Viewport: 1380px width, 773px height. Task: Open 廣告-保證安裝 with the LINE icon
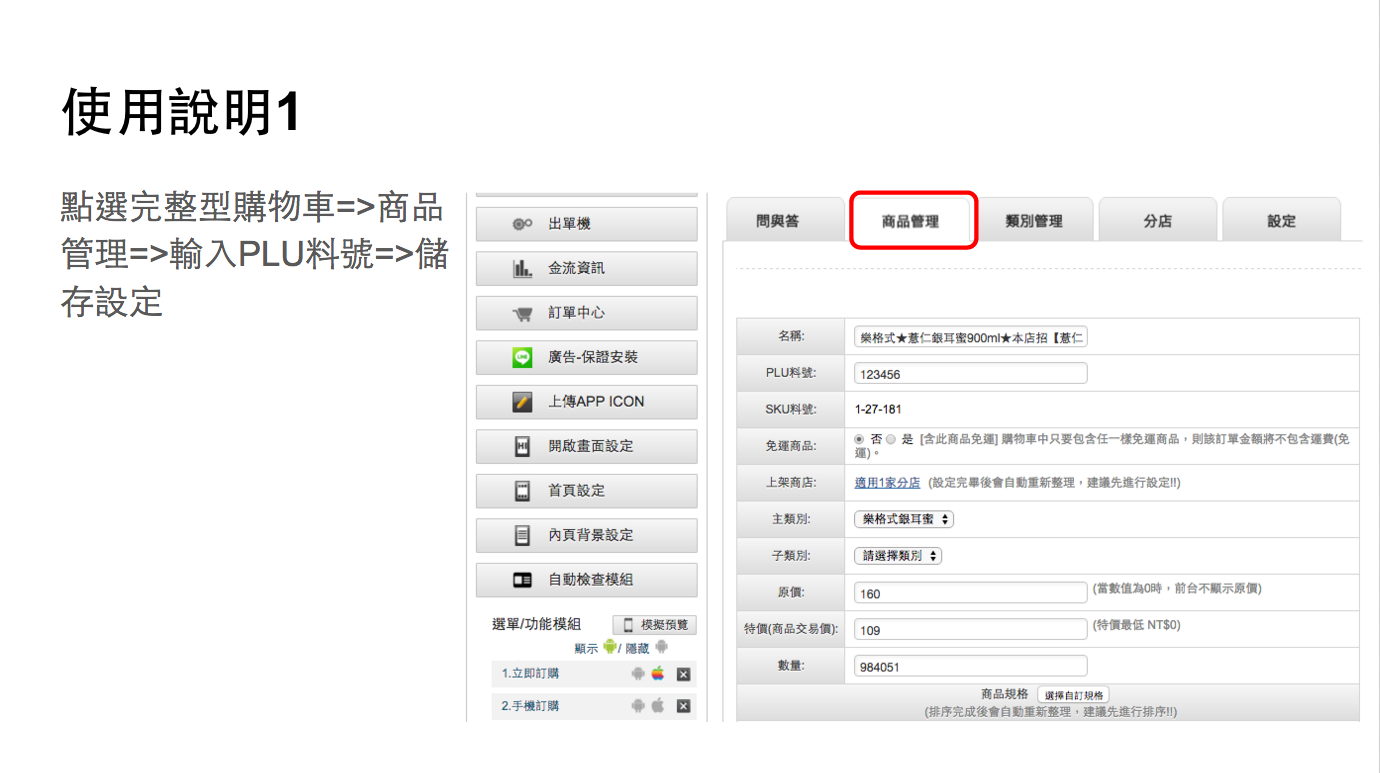[586, 357]
